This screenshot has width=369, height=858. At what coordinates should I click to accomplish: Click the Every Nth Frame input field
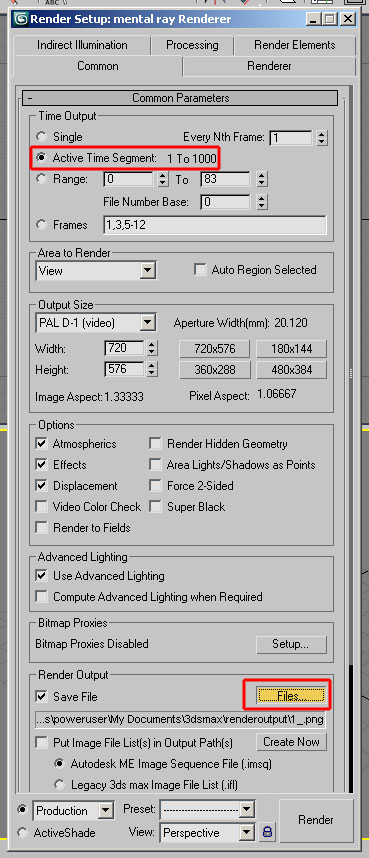pyautogui.click(x=291, y=137)
